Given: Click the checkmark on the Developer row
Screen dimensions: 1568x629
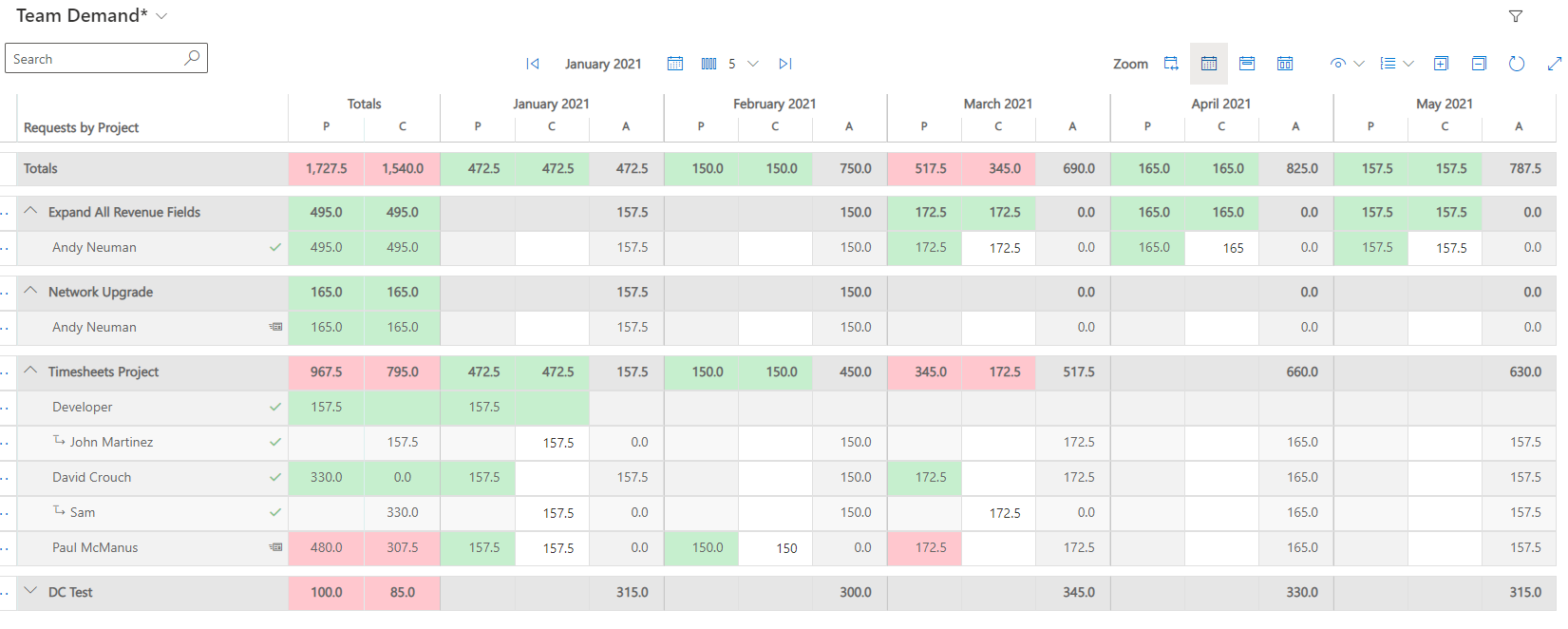Looking at the screenshot, I should (x=275, y=407).
